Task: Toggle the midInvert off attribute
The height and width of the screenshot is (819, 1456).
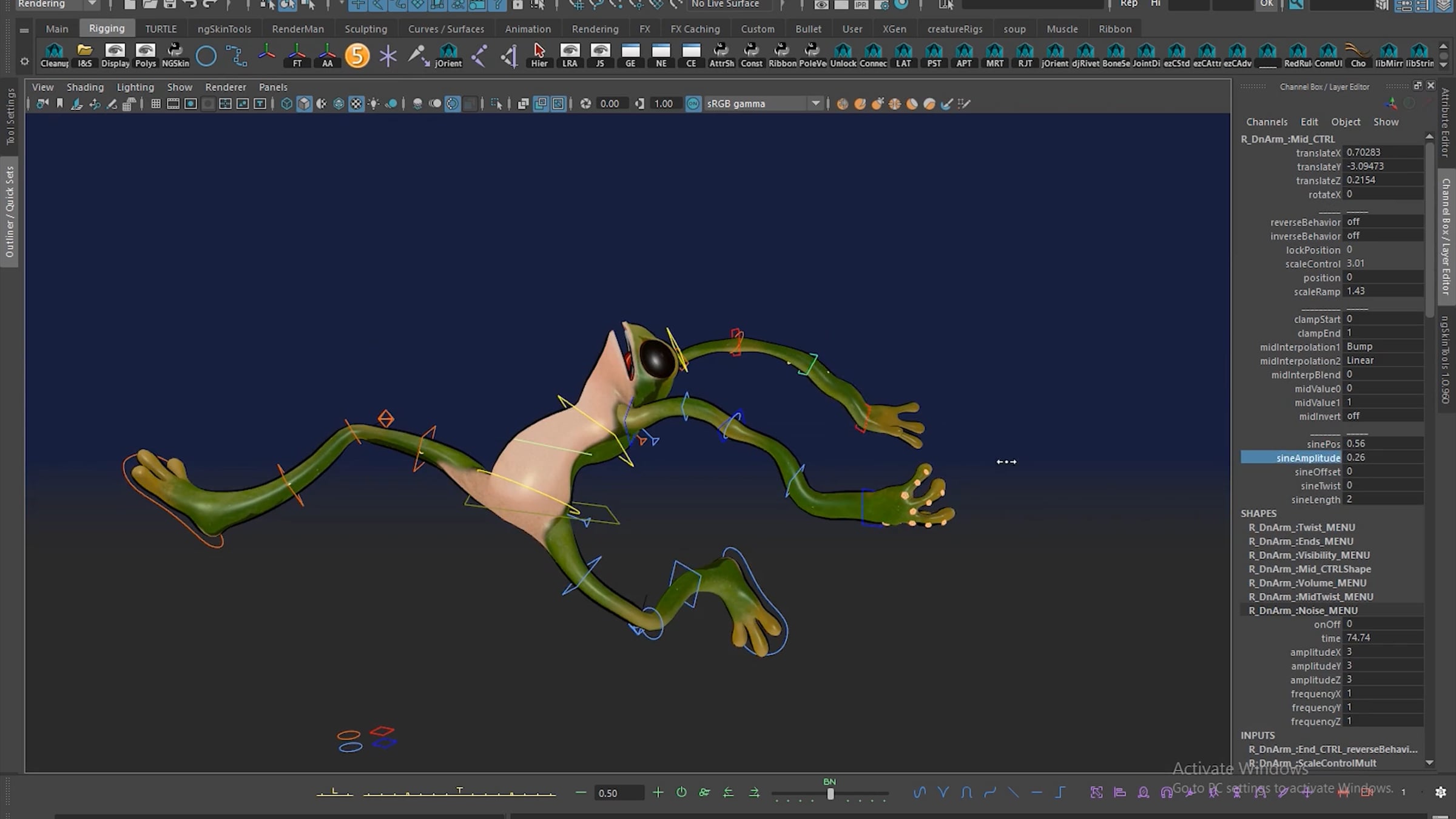Action: 1353,416
